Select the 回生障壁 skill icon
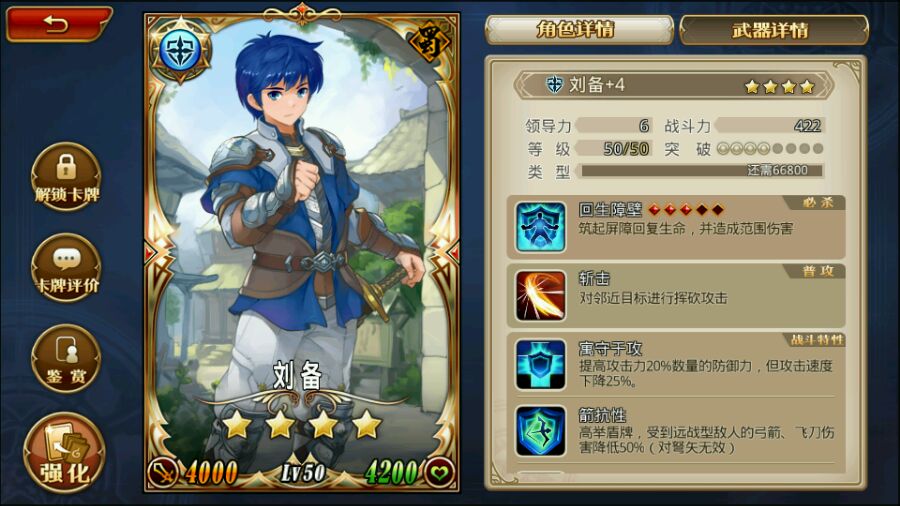This screenshot has height=506, width=900. click(x=540, y=227)
